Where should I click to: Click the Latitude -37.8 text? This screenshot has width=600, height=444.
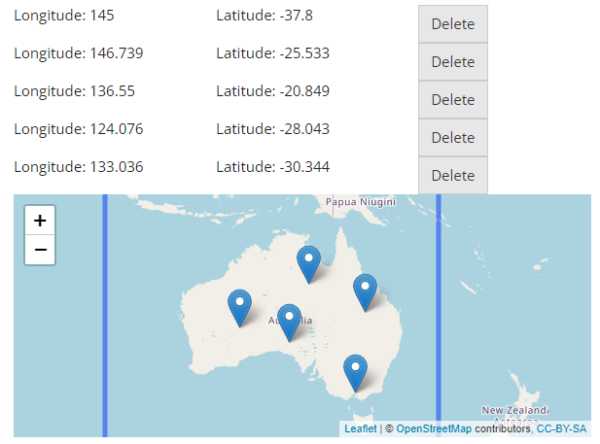(265, 15)
